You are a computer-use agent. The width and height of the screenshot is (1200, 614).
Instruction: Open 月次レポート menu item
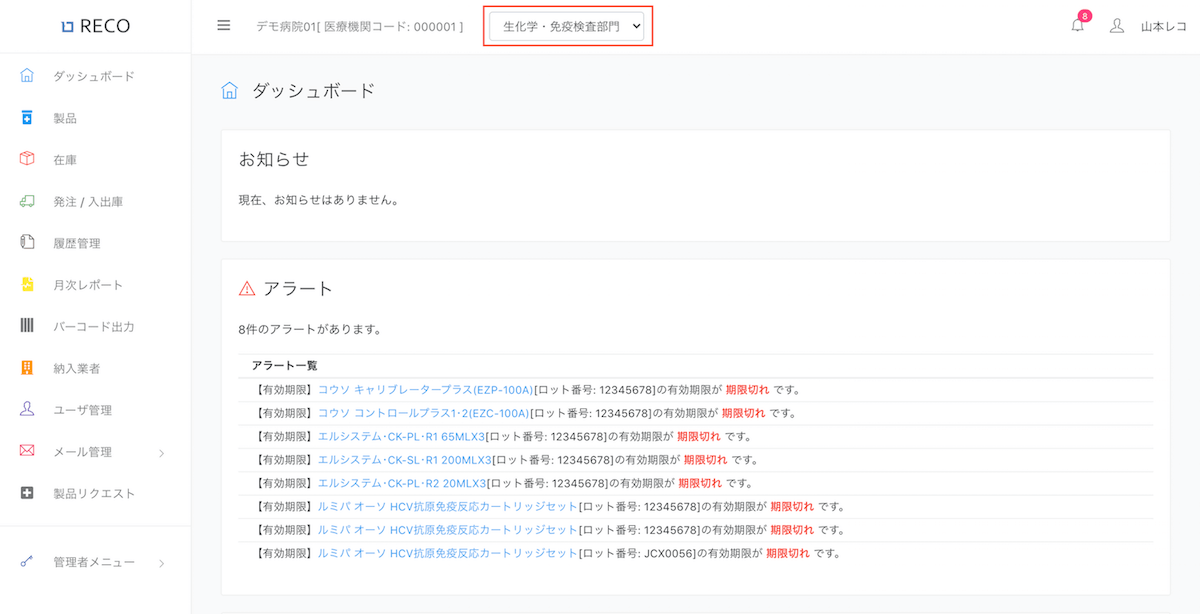(x=87, y=285)
